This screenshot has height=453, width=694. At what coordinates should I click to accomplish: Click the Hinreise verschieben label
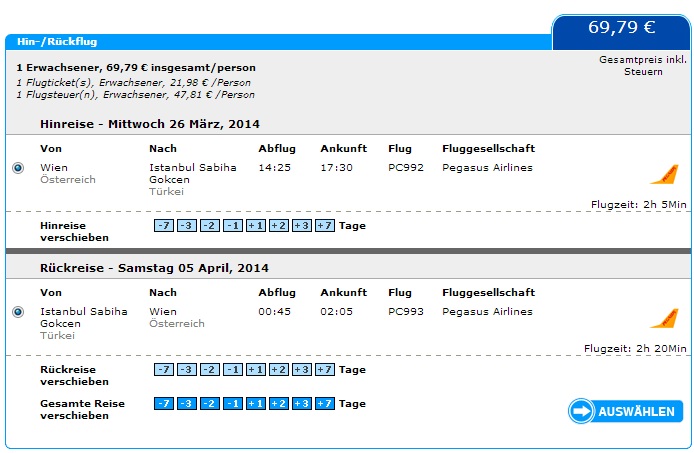click(74, 232)
